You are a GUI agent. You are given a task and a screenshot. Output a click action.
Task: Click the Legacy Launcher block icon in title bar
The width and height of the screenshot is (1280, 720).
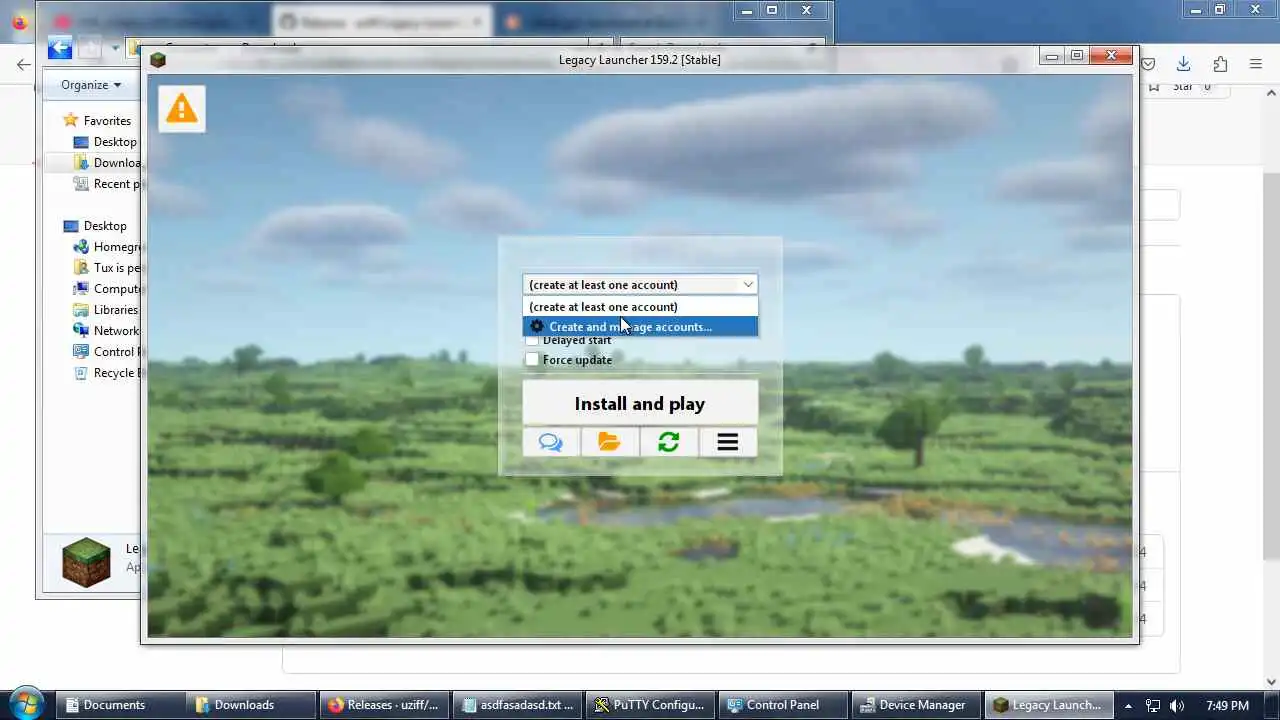pos(157,60)
